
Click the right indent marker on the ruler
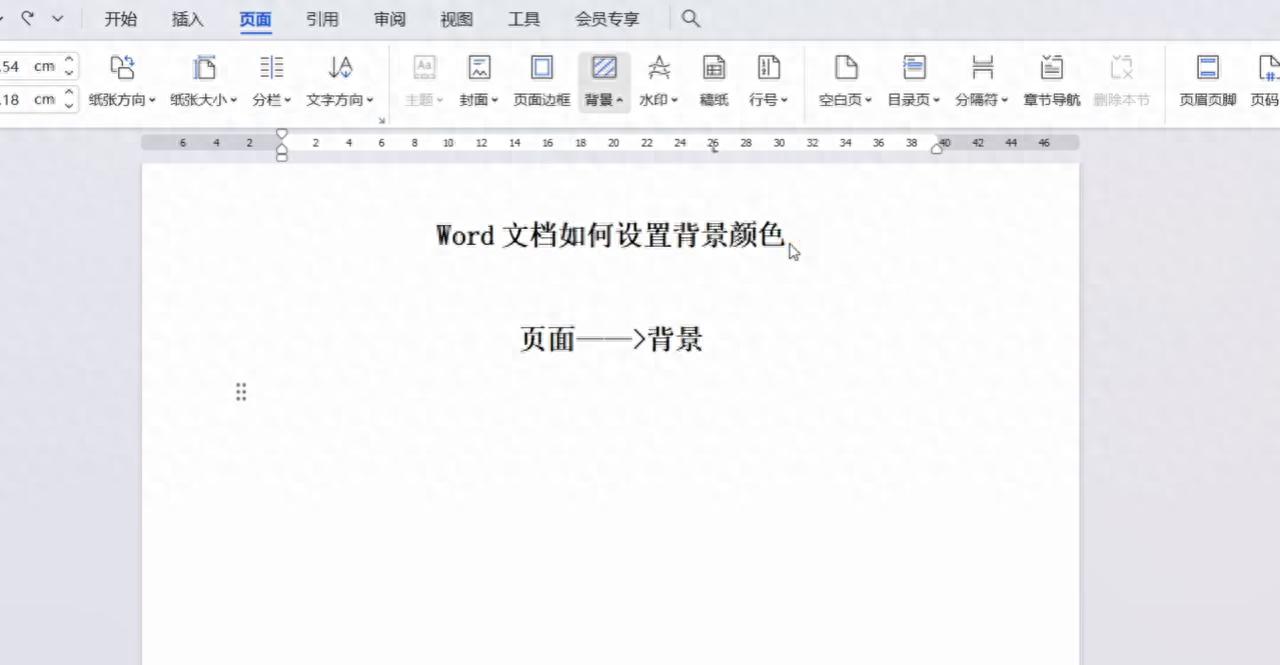pos(937,149)
